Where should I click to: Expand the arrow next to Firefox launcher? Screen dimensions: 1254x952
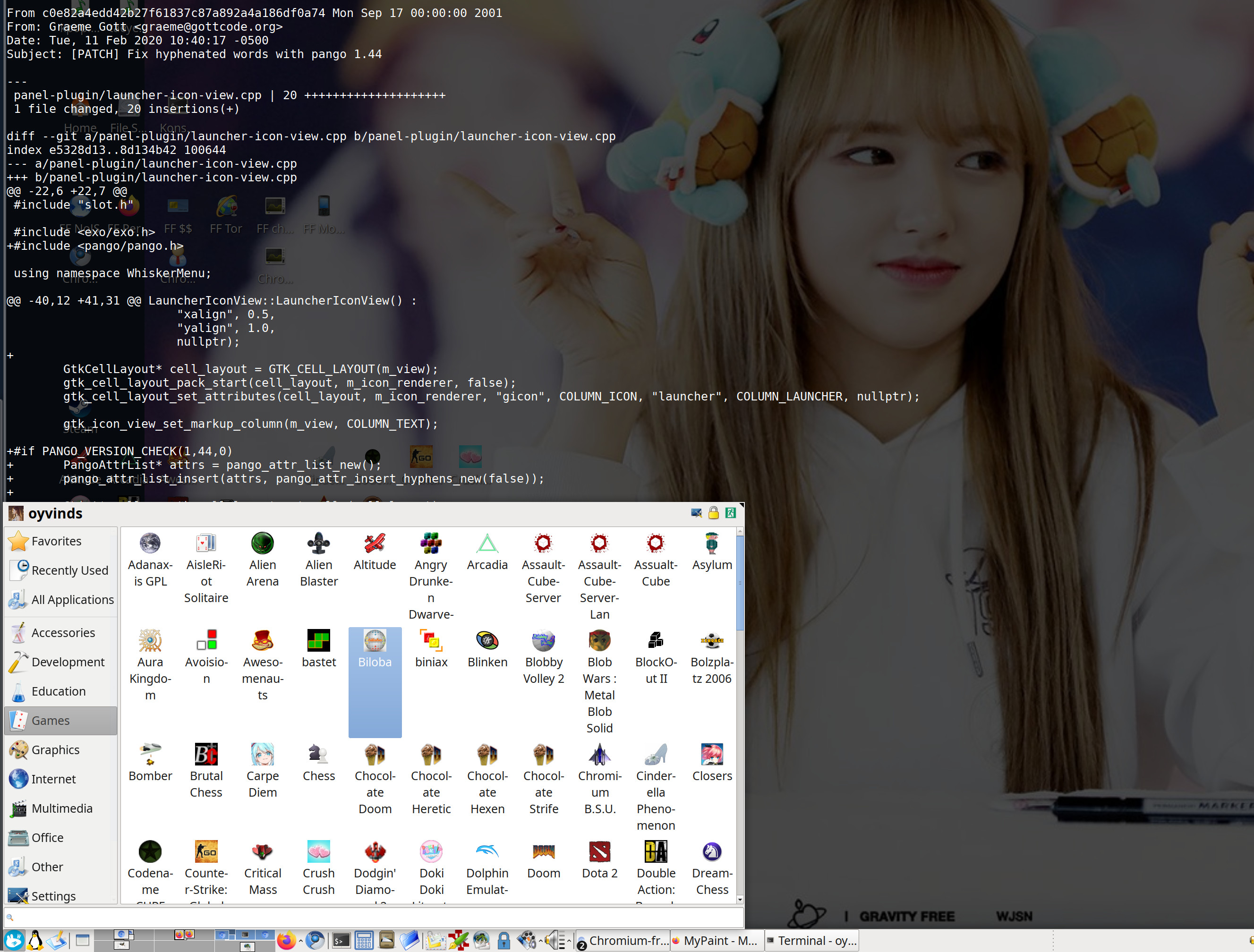pos(300,941)
